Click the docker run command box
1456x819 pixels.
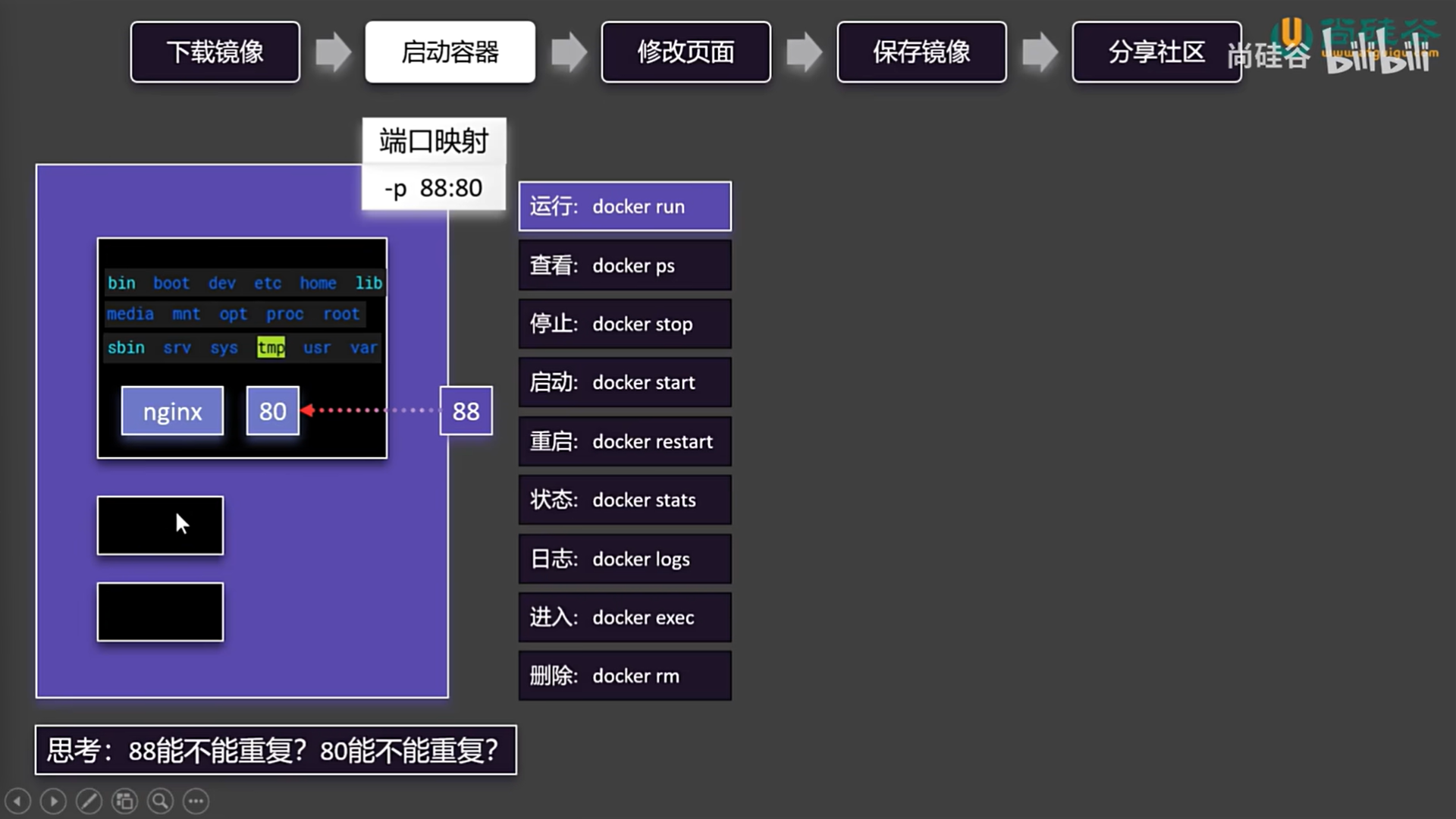pos(625,206)
